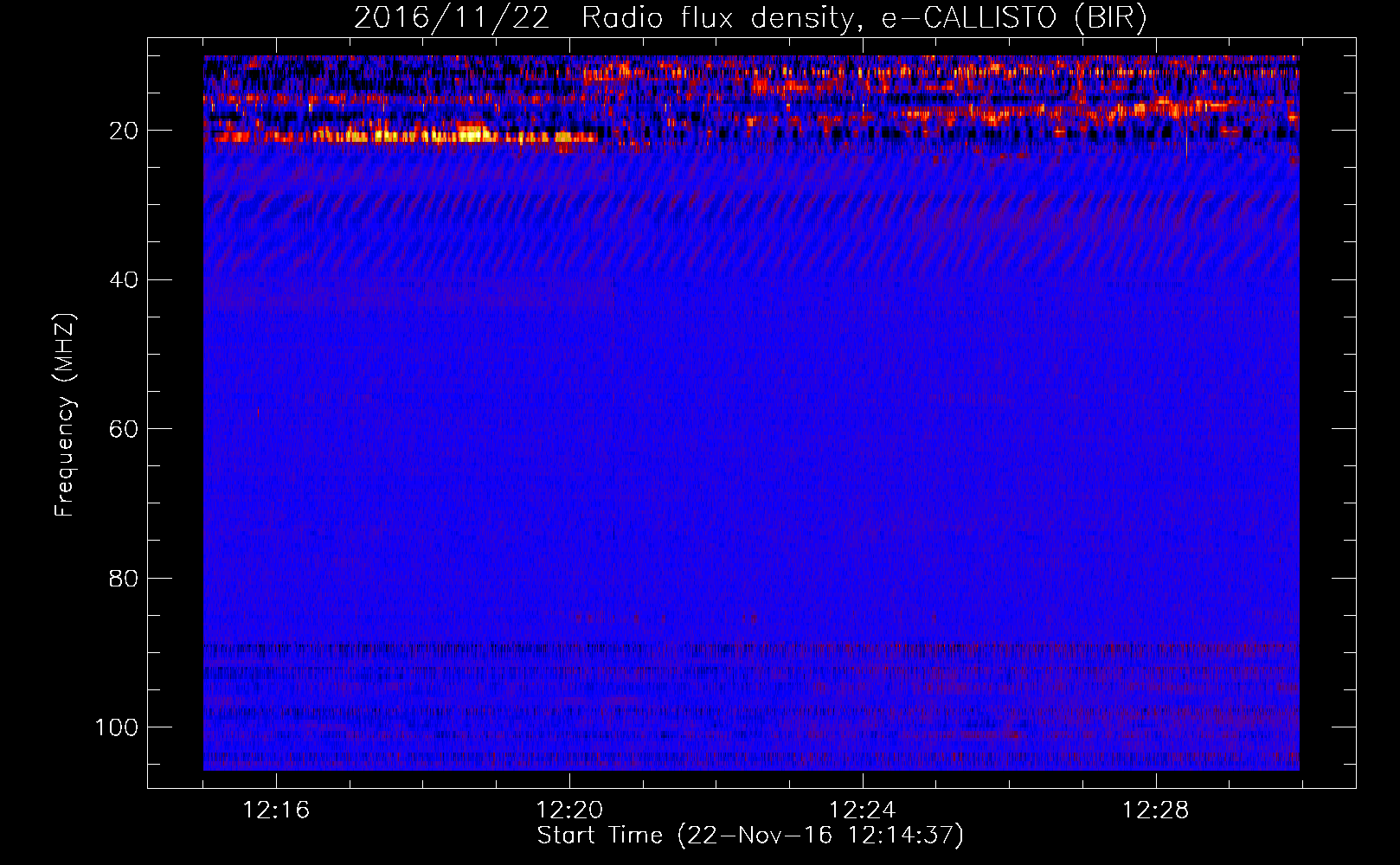Click the 20 frequency tick label
The image size is (1400, 865).
pos(124,131)
